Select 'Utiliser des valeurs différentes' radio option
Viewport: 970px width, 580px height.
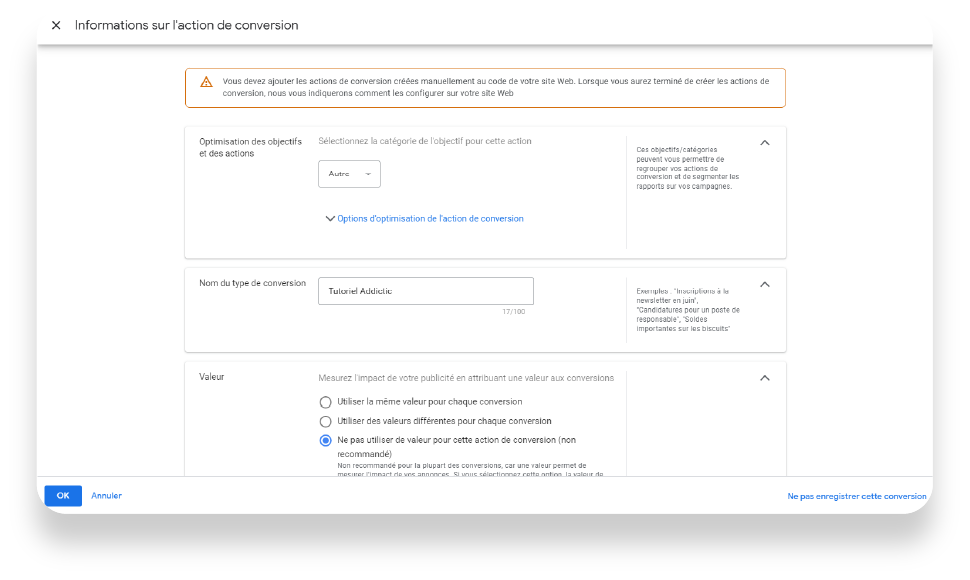click(325, 421)
